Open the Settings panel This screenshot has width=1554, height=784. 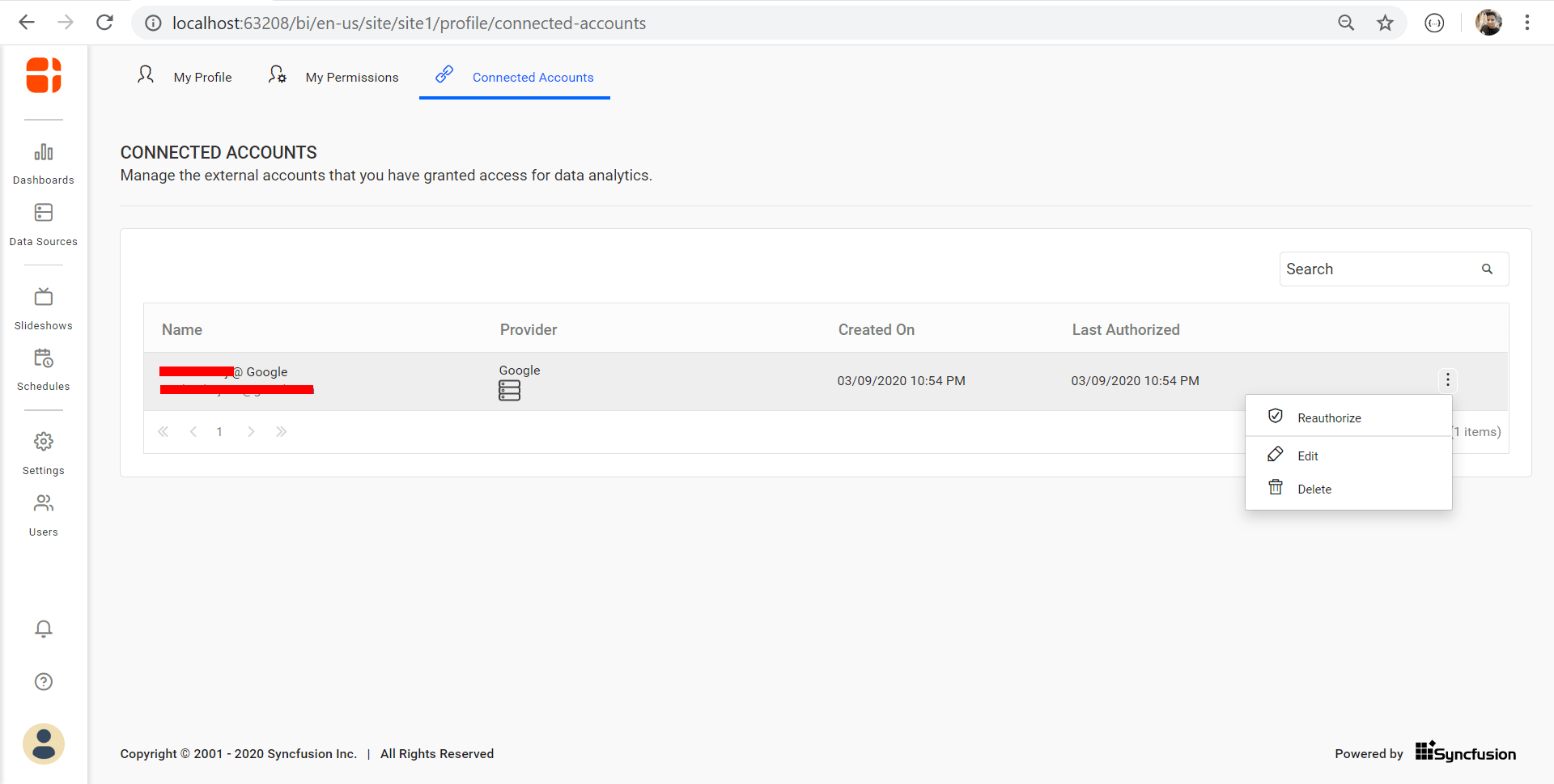[x=43, y=450]
